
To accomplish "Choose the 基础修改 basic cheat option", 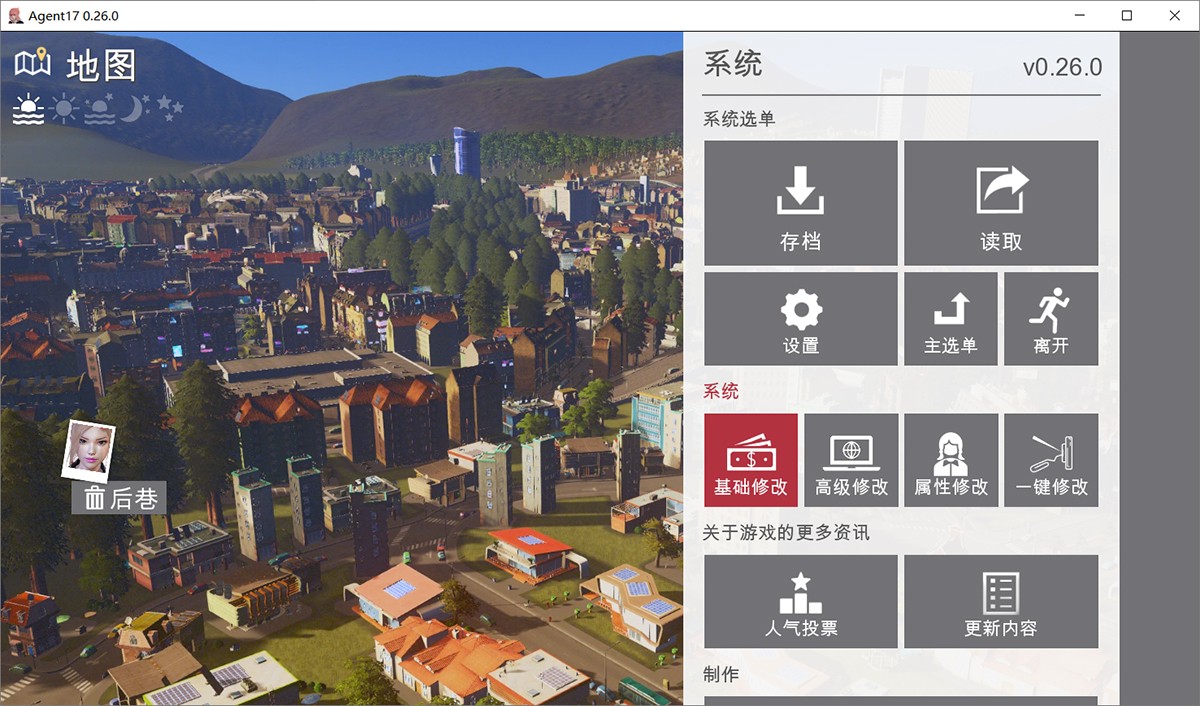I will pos(751,460).
